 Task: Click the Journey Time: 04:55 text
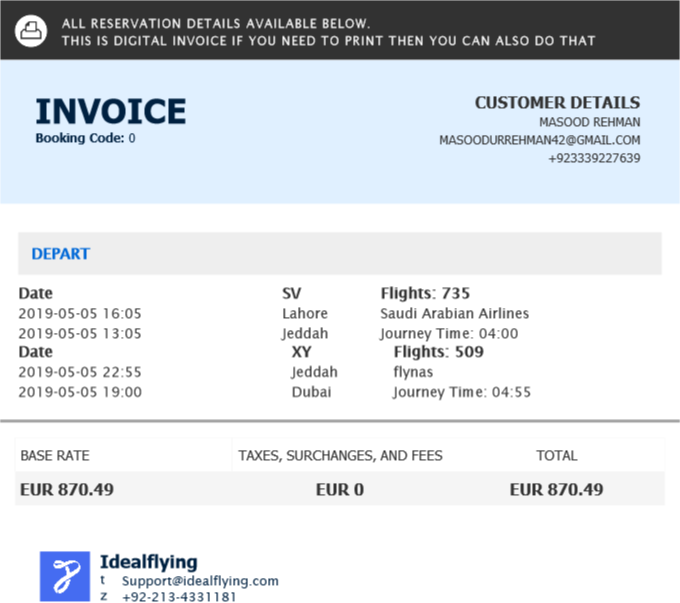[461, 392]
